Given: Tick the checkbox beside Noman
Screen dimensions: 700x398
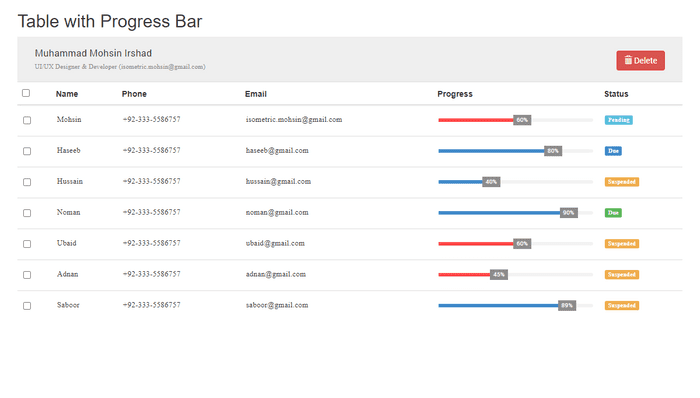Looking at the screenshot, I should [x=27, y=213].
